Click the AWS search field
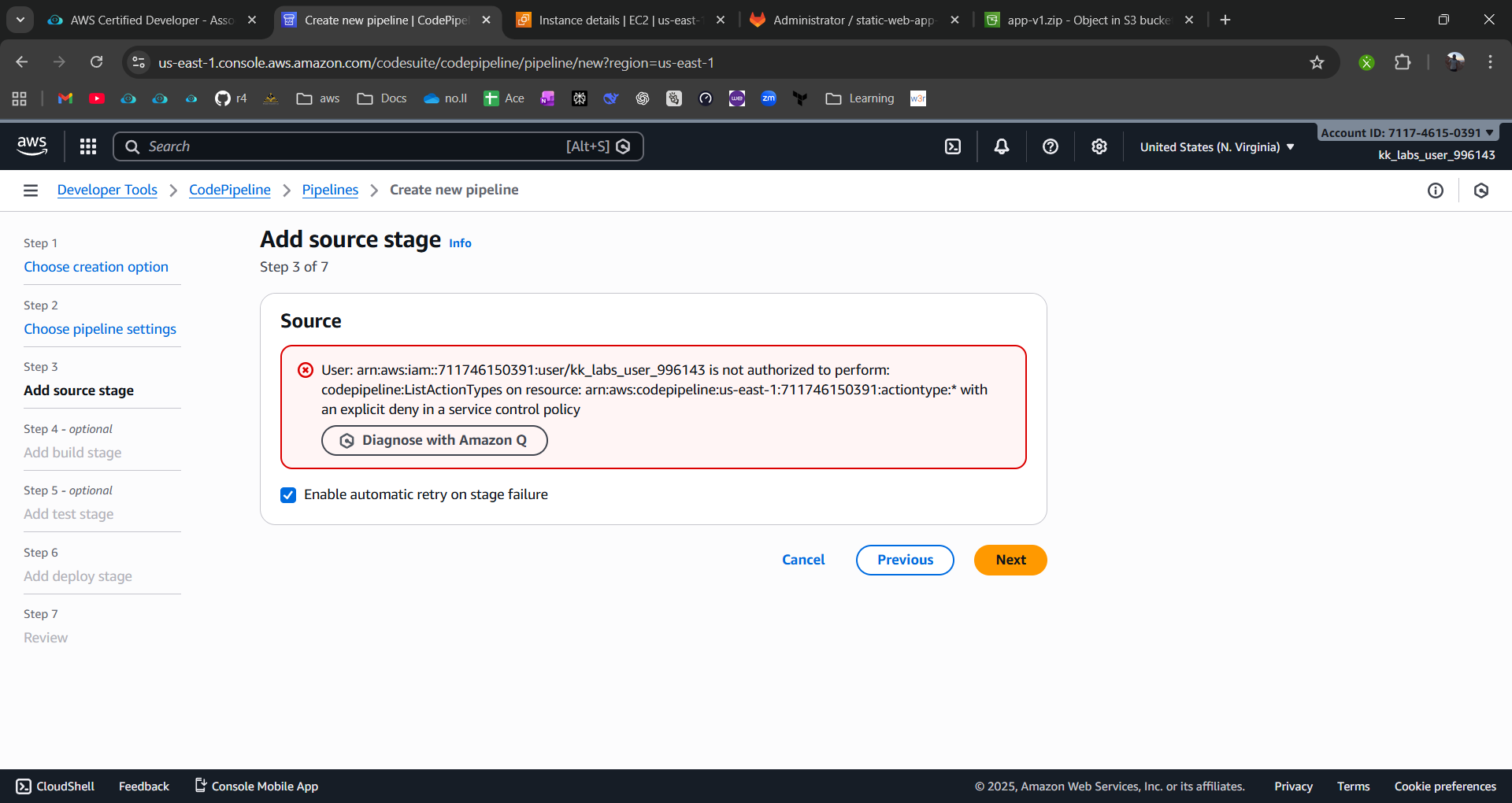 (x=378, y=146)
